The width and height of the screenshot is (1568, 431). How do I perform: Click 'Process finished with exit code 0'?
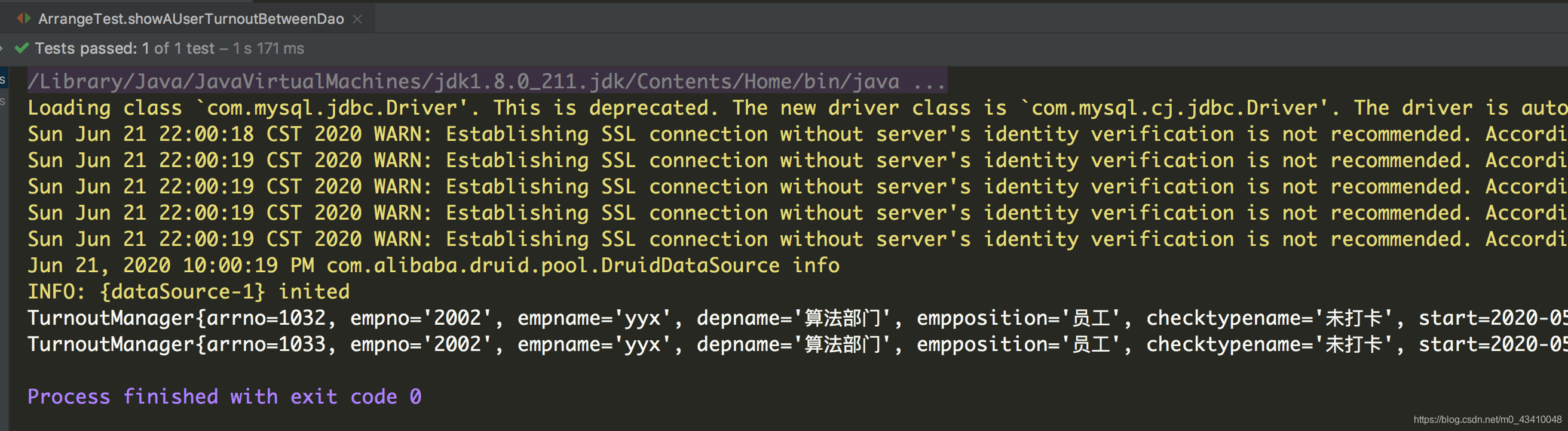(x=225, y=397)
